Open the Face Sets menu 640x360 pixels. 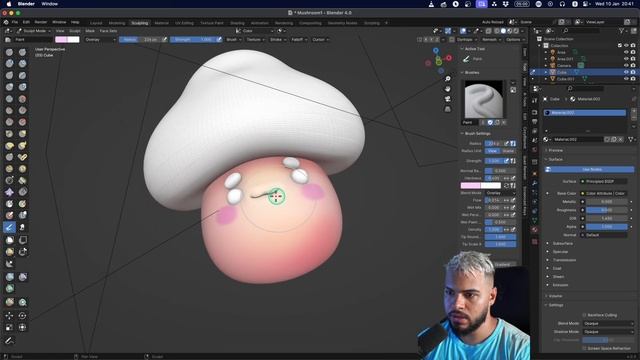click(x=108, y=31)
